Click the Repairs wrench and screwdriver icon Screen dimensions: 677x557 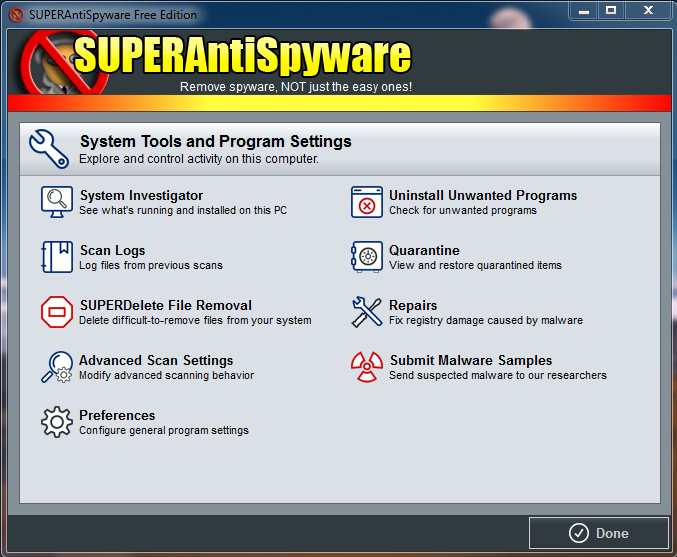click(367, 312)
